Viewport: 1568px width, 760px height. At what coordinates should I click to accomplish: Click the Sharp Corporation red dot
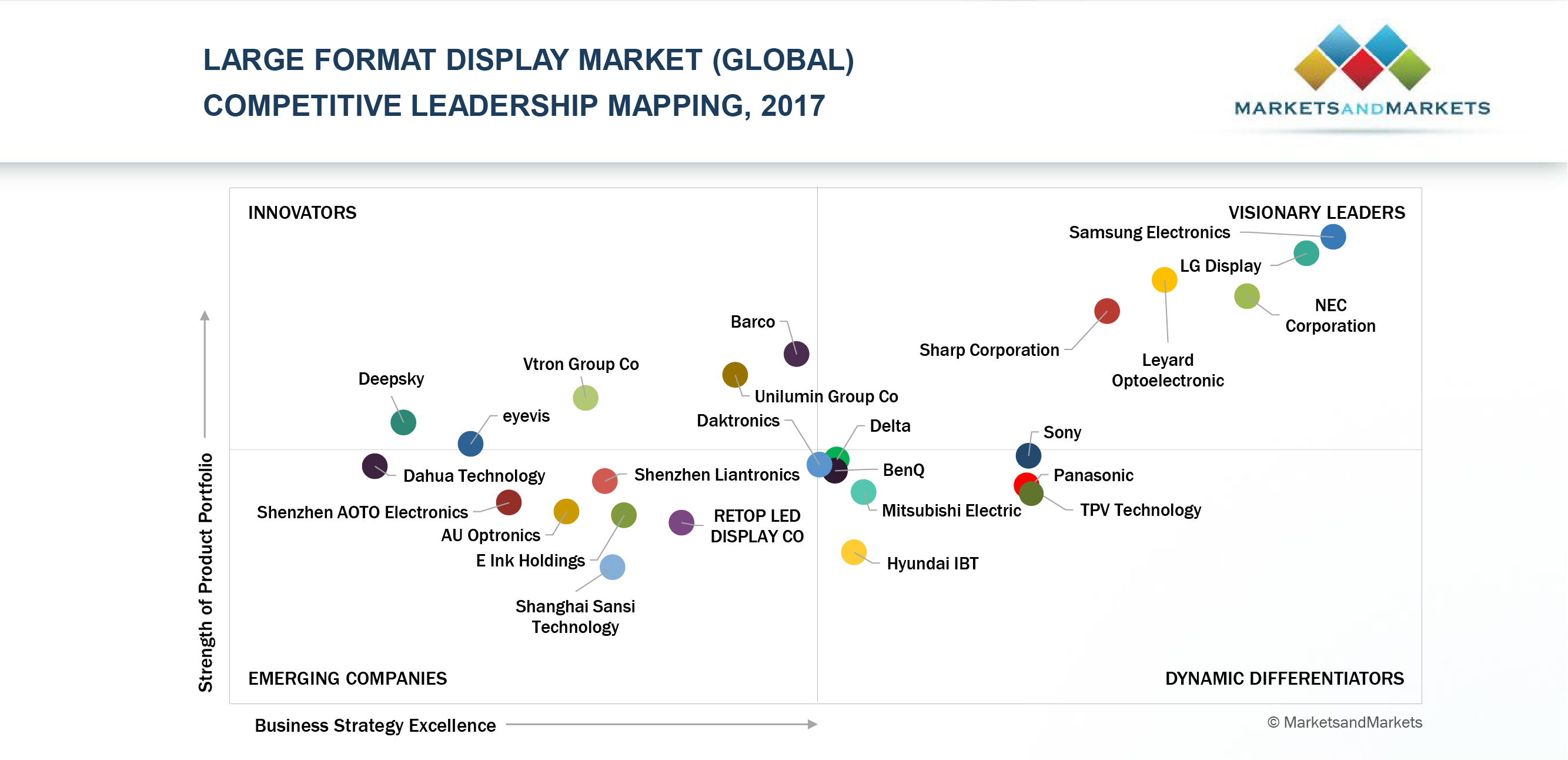(1106, 311)
